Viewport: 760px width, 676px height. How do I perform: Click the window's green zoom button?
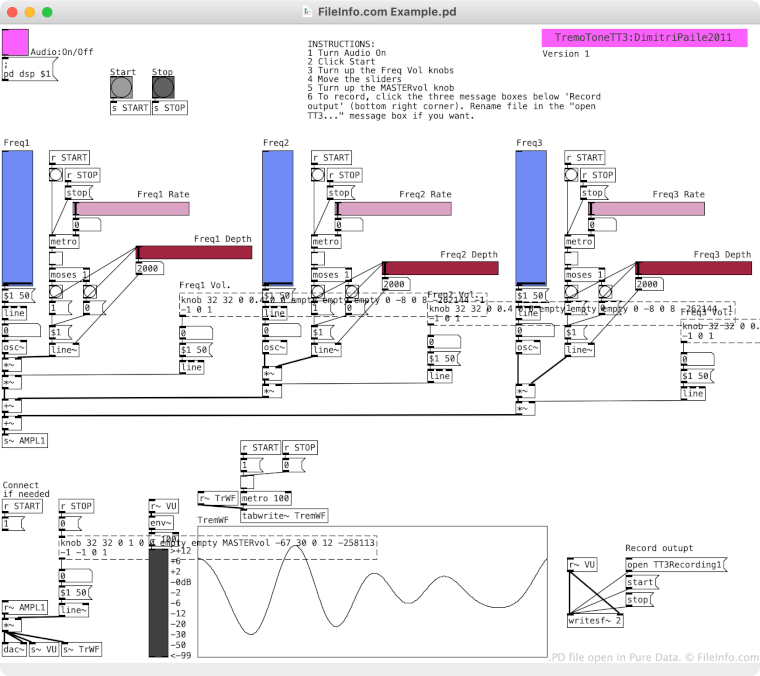(47, 12)
